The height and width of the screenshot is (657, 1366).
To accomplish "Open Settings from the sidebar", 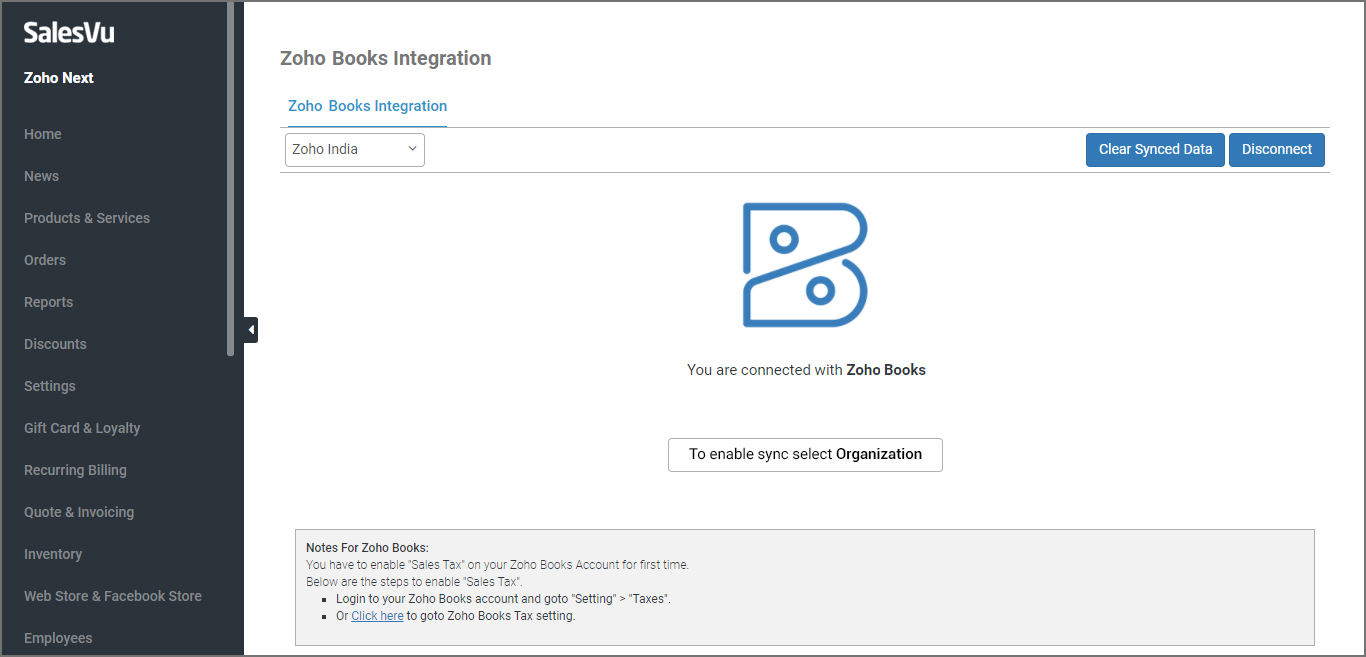I will click(50, 386).
